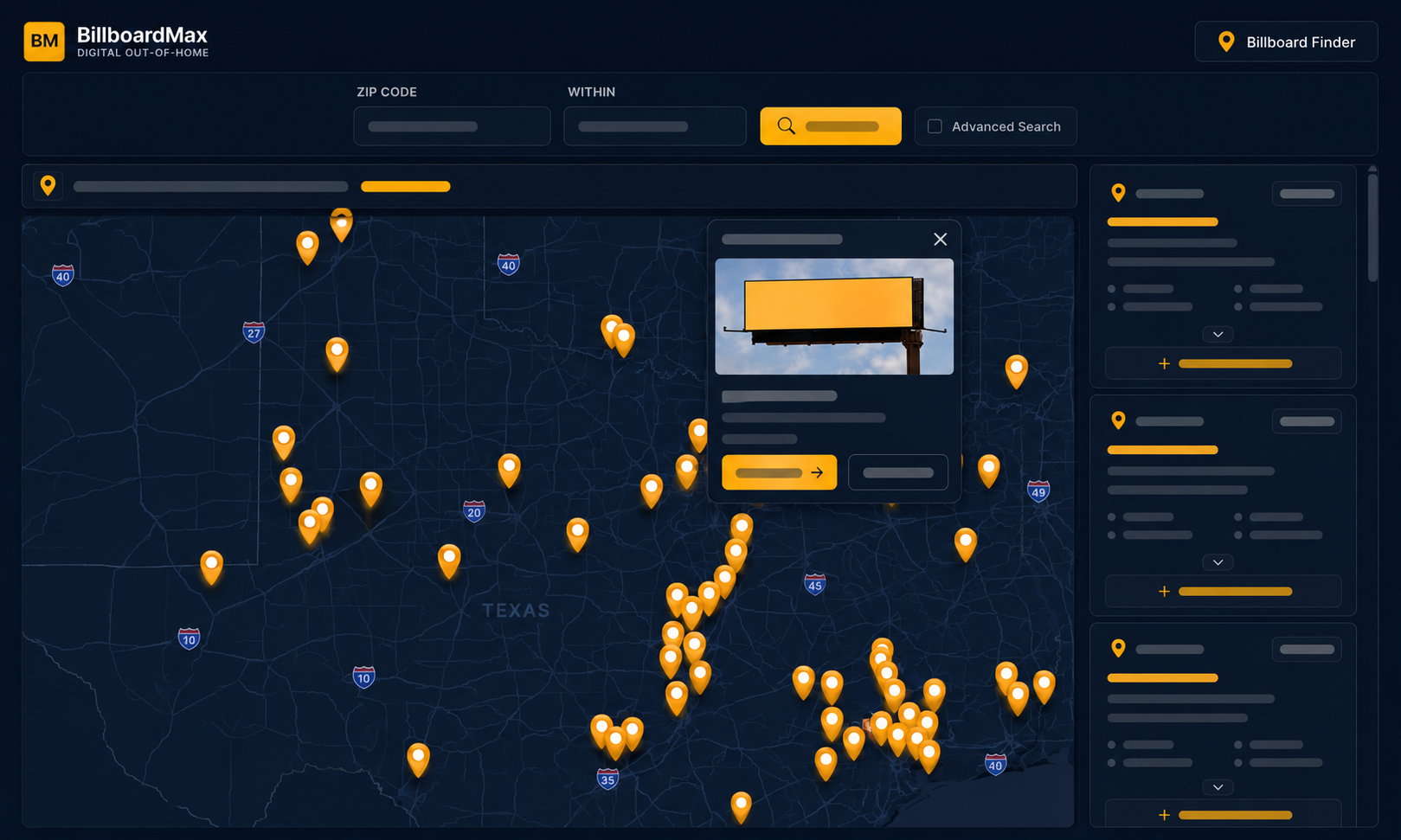This screenshot has height=840, width=1401.
Task: Open the Billboard Finder button
Action: click(1286, 42)
